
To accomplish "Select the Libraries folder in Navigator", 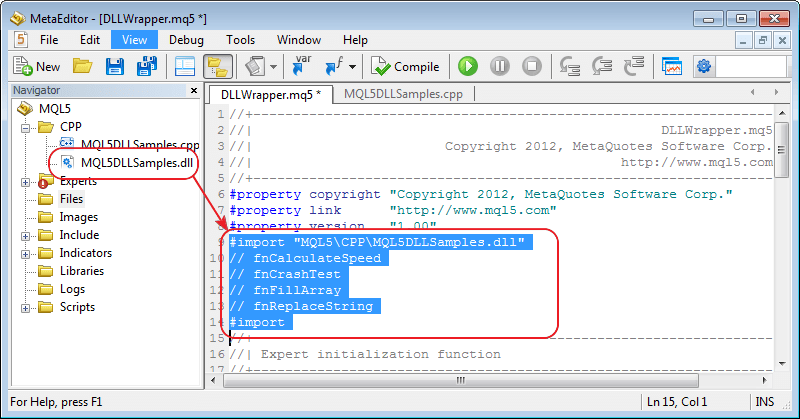I will click(81, 271).
